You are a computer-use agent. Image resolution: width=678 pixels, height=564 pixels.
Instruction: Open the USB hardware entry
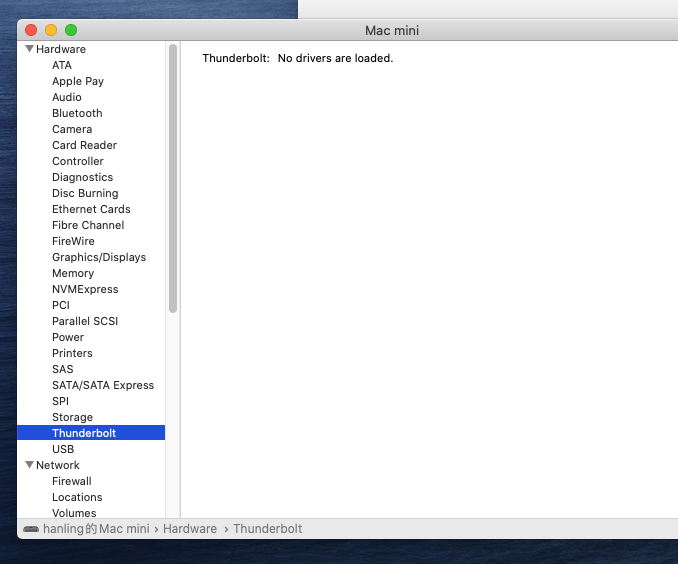(63, 449)
